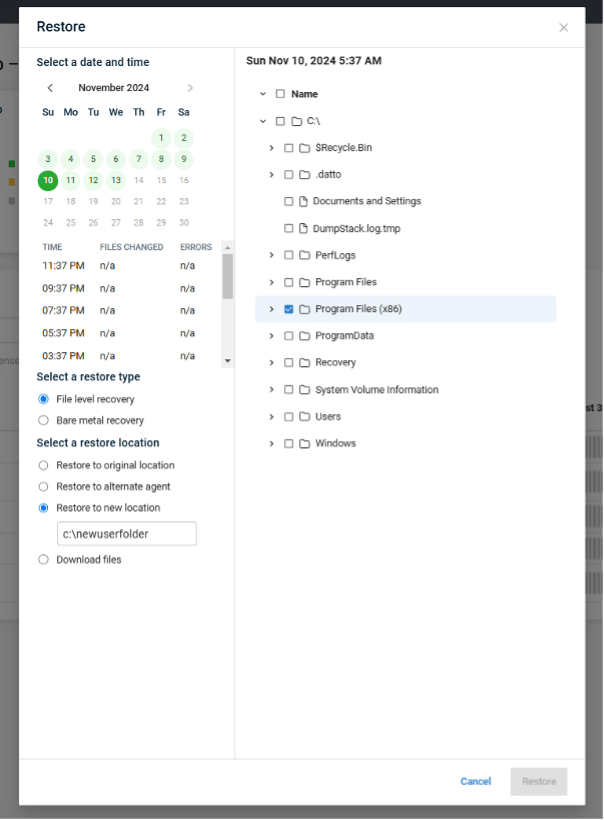
Task: Click the folder icon for Program Files (x86)
Action: [x=304, y=309]
